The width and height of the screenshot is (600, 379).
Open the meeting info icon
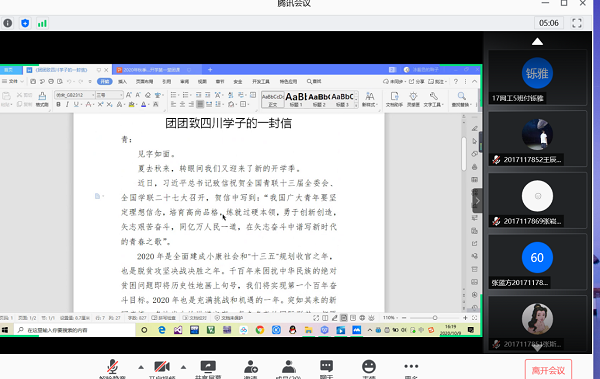pos(8,23)
